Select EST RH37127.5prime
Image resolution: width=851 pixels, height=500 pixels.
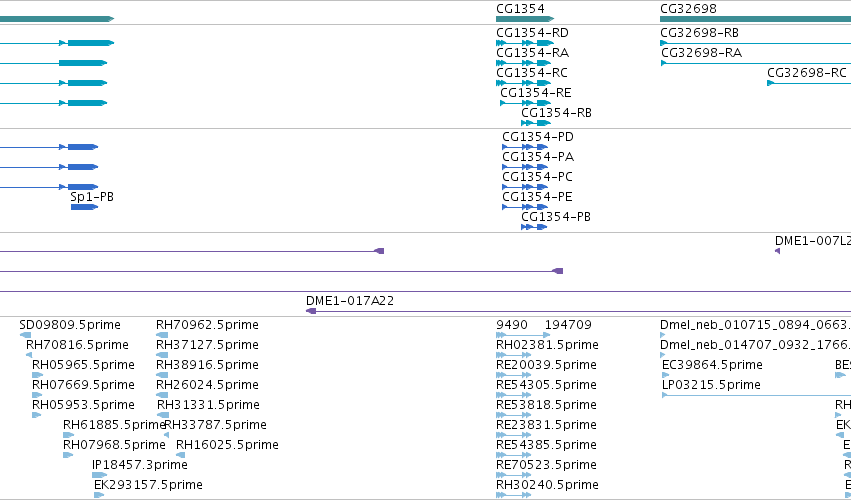click(162, 355)
